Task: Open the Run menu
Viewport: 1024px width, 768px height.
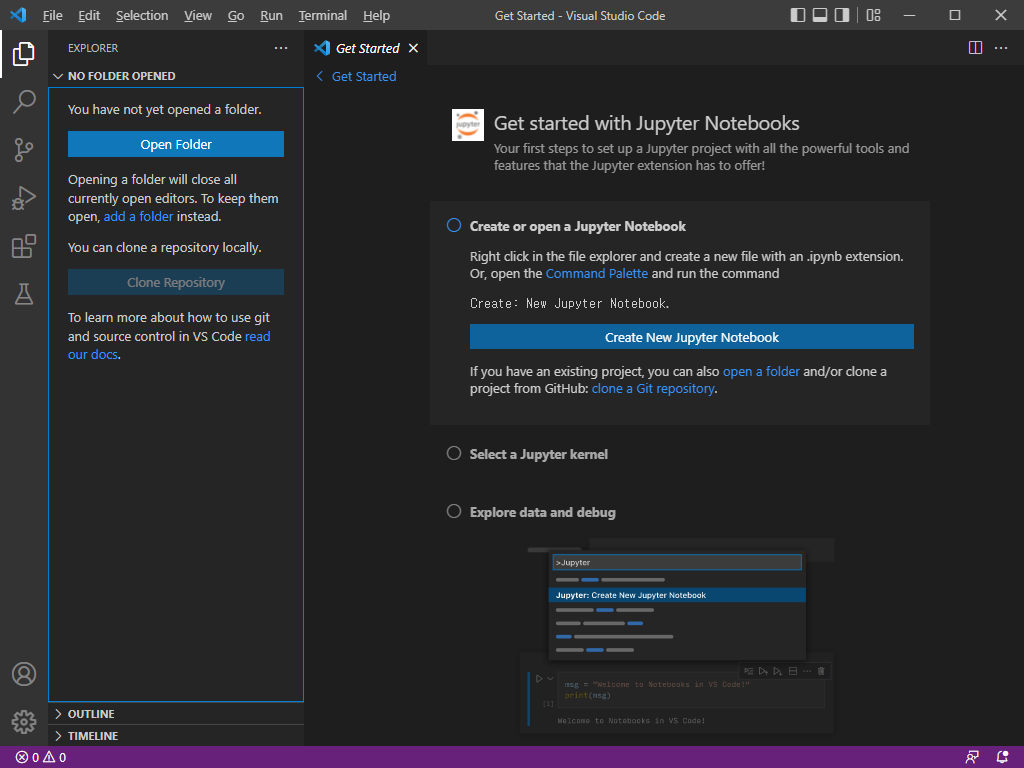Action: [x=271, y=15]
